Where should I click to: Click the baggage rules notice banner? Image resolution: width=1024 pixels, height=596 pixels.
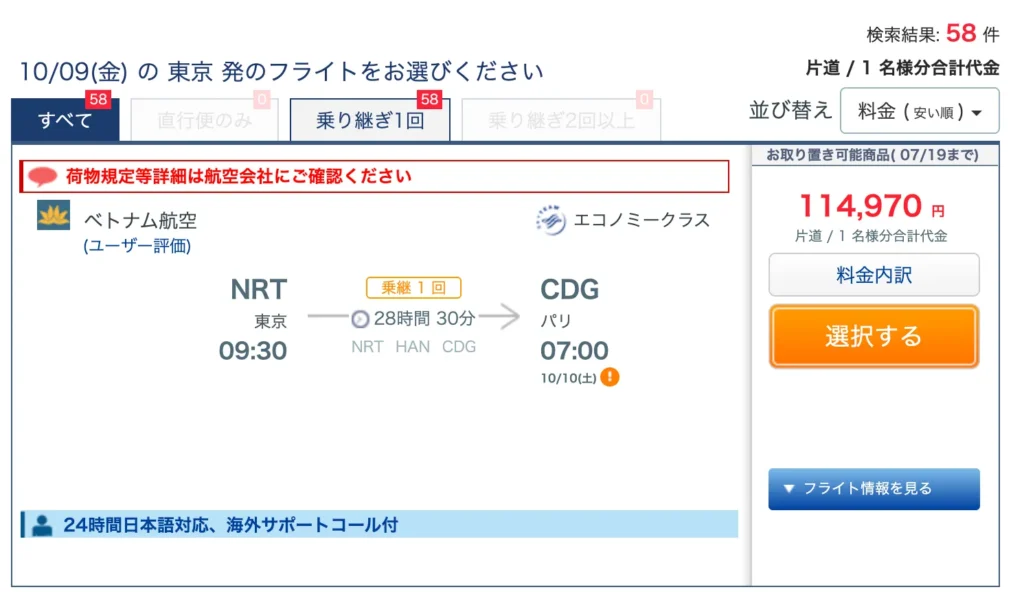click(x=375, y=176)
